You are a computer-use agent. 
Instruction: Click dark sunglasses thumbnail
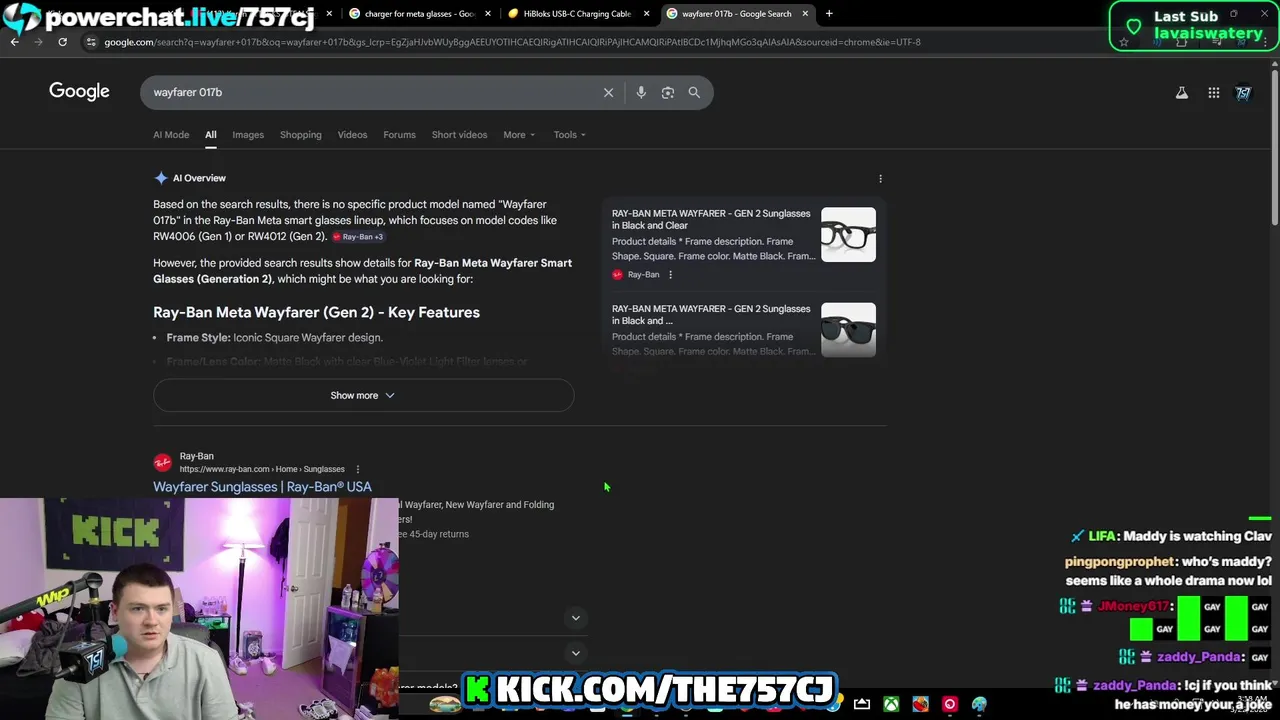tap(848, 330)
